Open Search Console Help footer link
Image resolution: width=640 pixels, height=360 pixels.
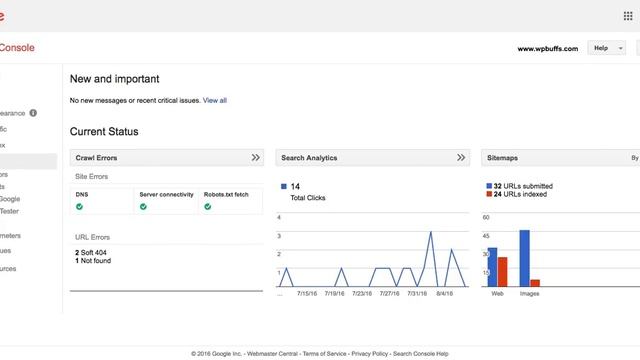pos(420,353)
